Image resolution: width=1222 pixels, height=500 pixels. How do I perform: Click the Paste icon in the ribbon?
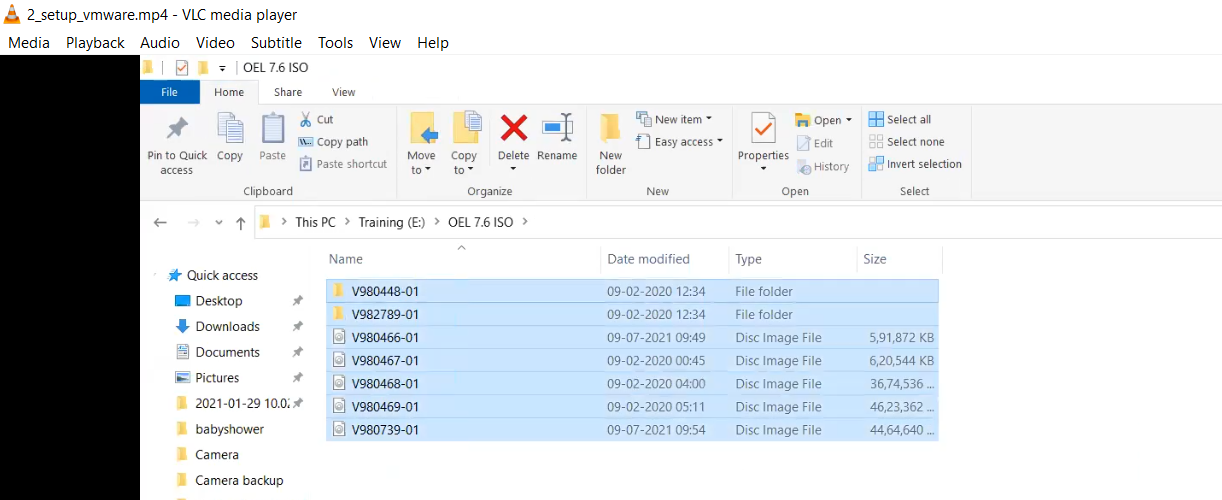(273, 128)
